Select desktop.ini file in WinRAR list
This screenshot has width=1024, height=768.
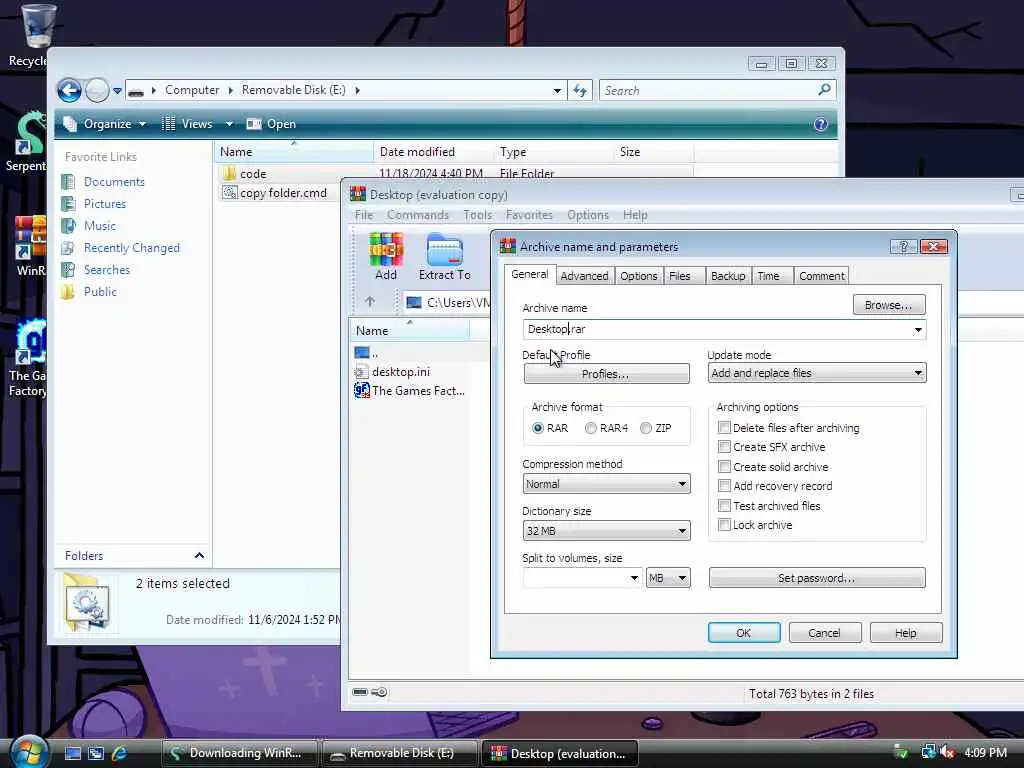coord(392,372)
